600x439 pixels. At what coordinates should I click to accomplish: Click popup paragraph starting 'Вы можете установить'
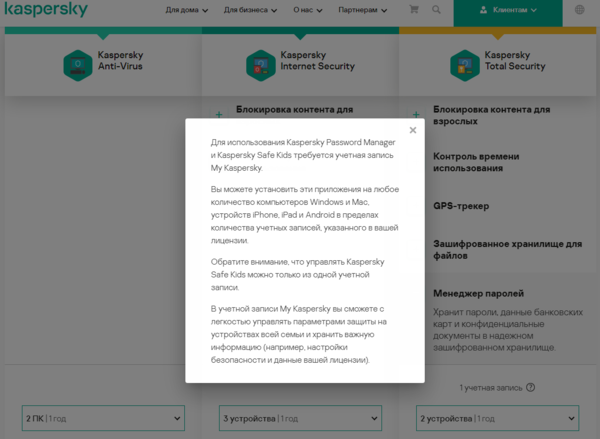[x=305, y=215]
